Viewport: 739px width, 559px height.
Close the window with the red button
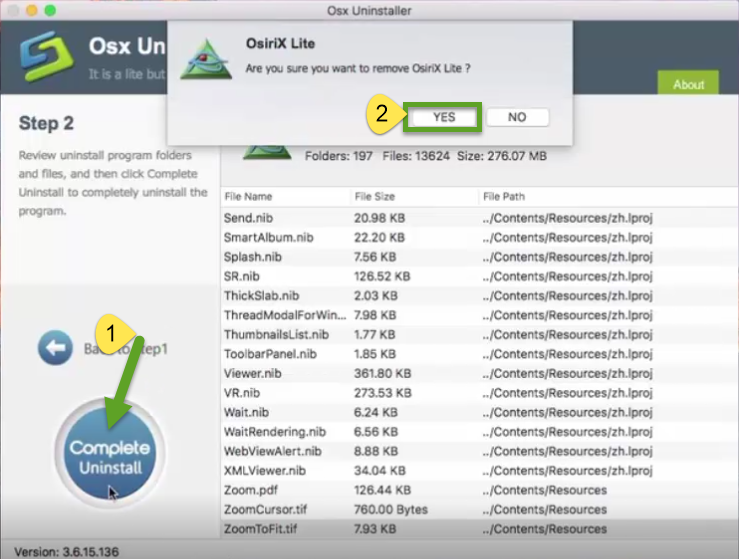[13, 9]
